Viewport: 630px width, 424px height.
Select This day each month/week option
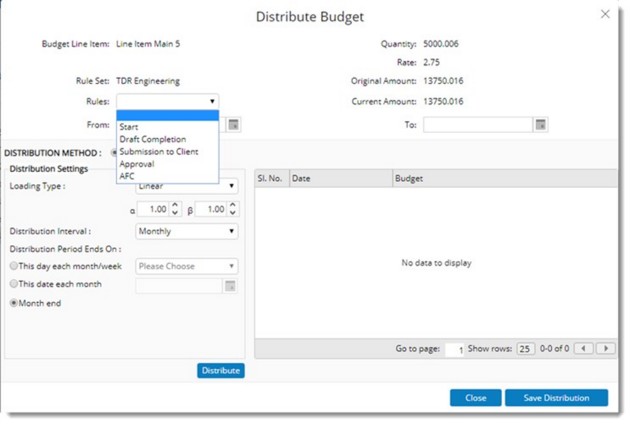point(14,266)
